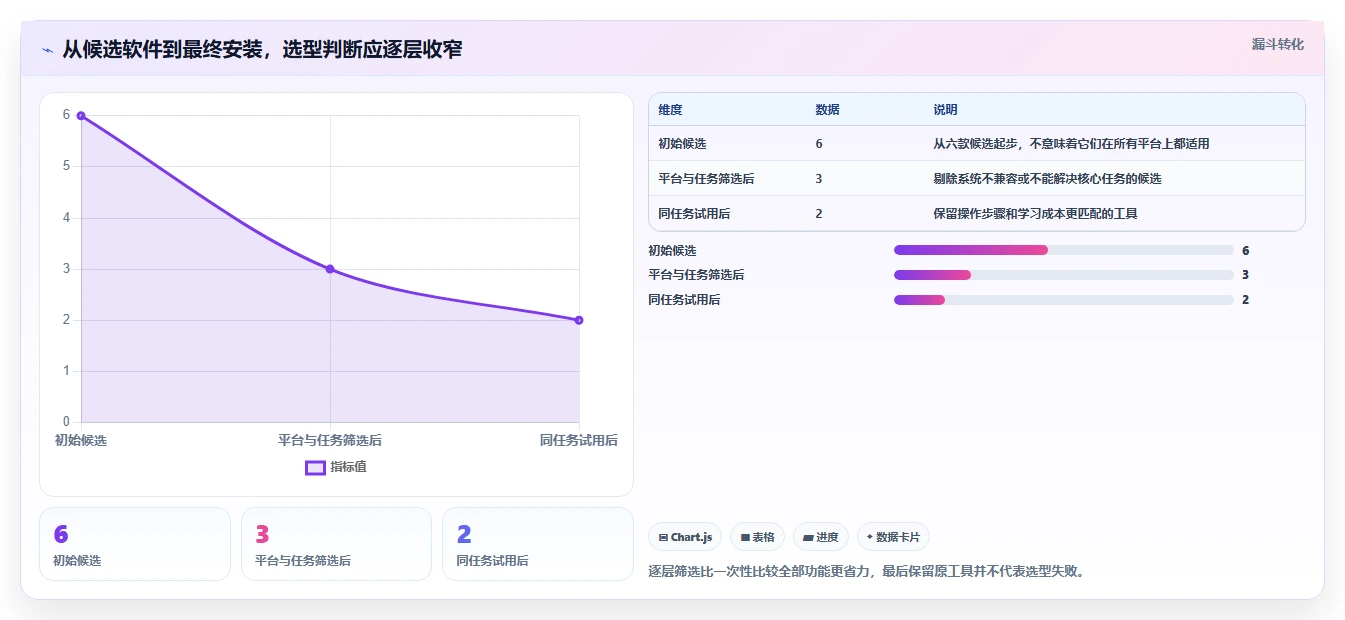Screen dimensions: 1345x620
Task: Click the 保留操作步骤和学习成本 description cell
Action: [1035, 214]
